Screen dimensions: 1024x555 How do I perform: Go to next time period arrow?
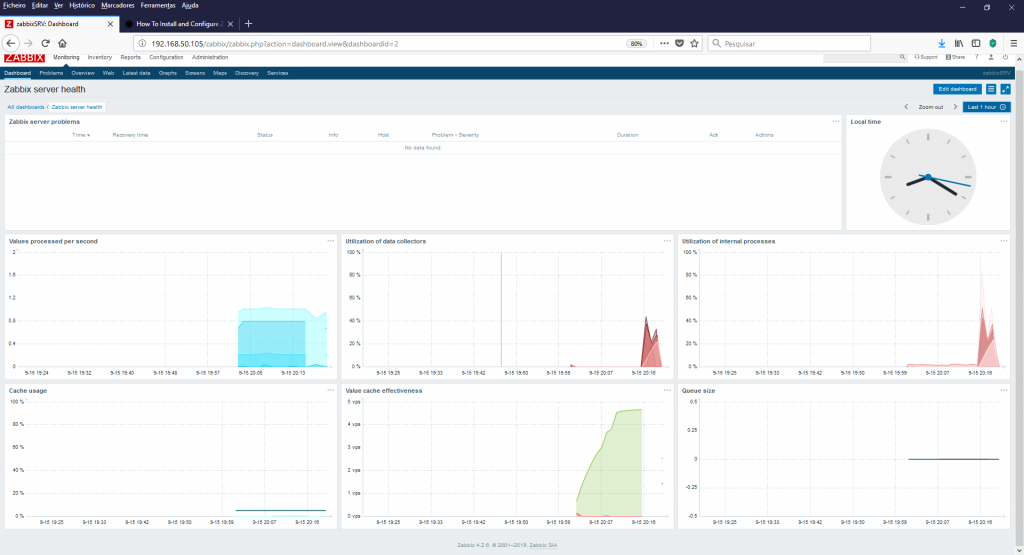point(955,106)
